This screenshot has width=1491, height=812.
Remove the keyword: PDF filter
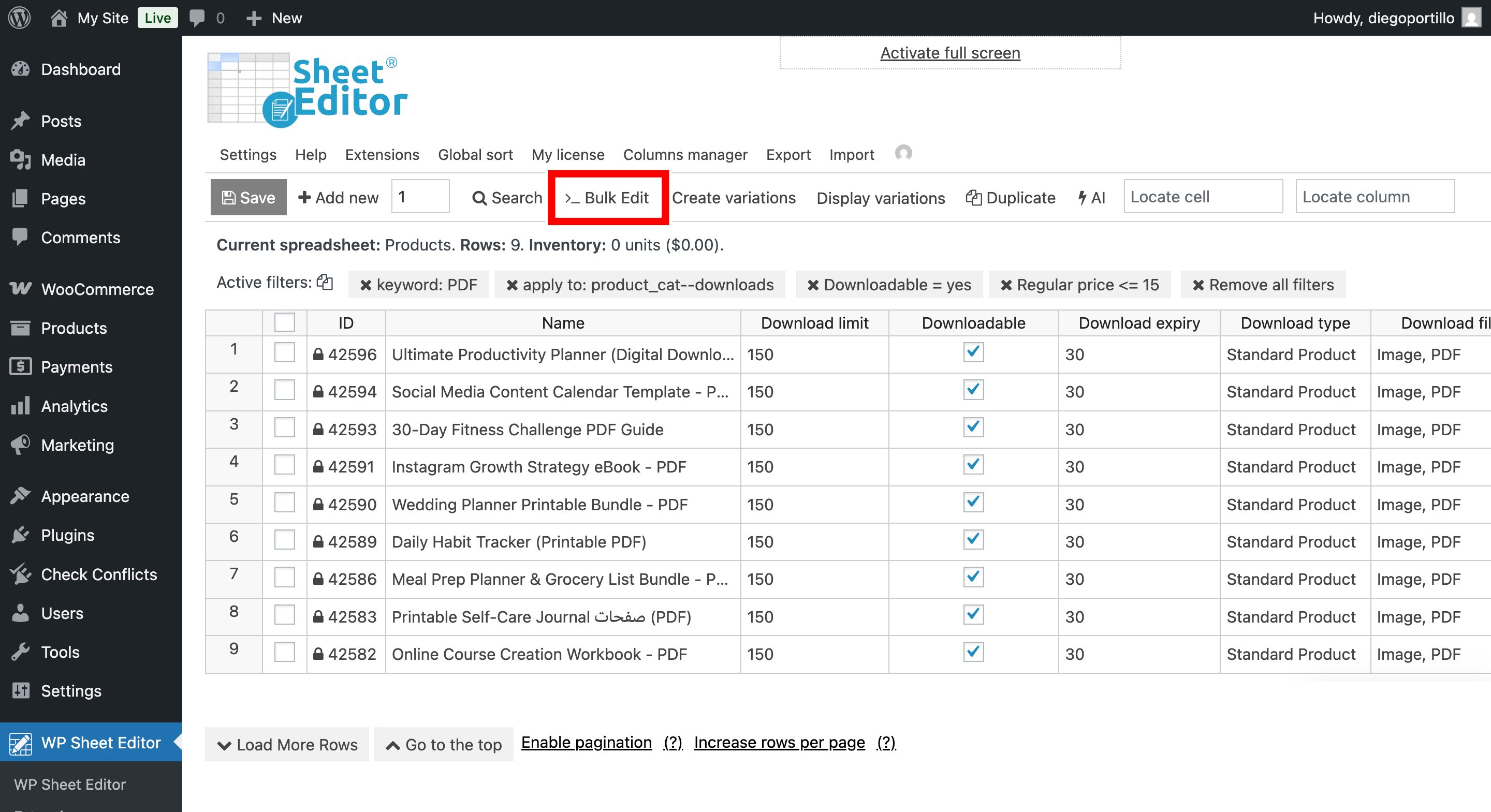coord(366,285)
